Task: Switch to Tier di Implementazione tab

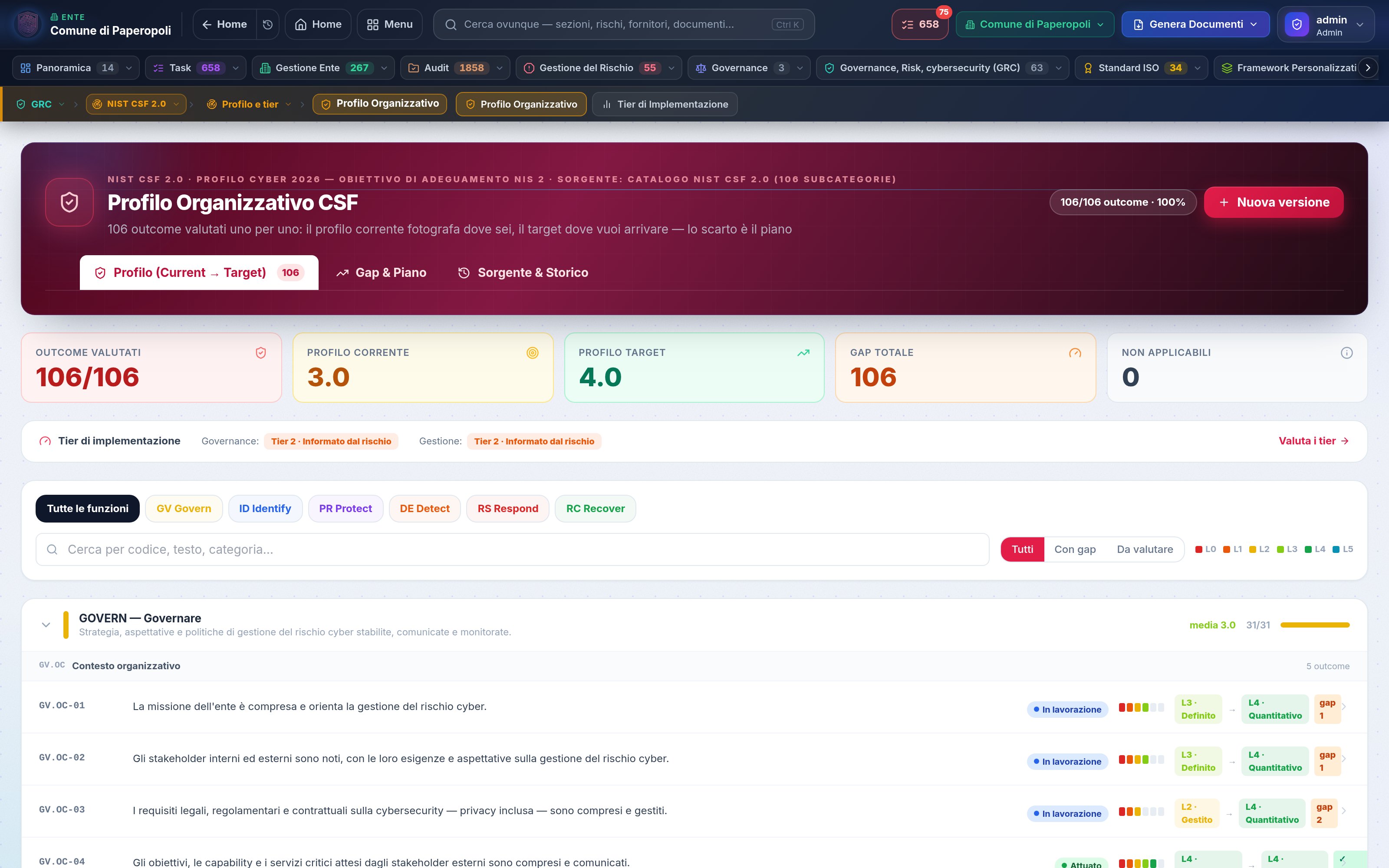Action: tap(665, 104)
